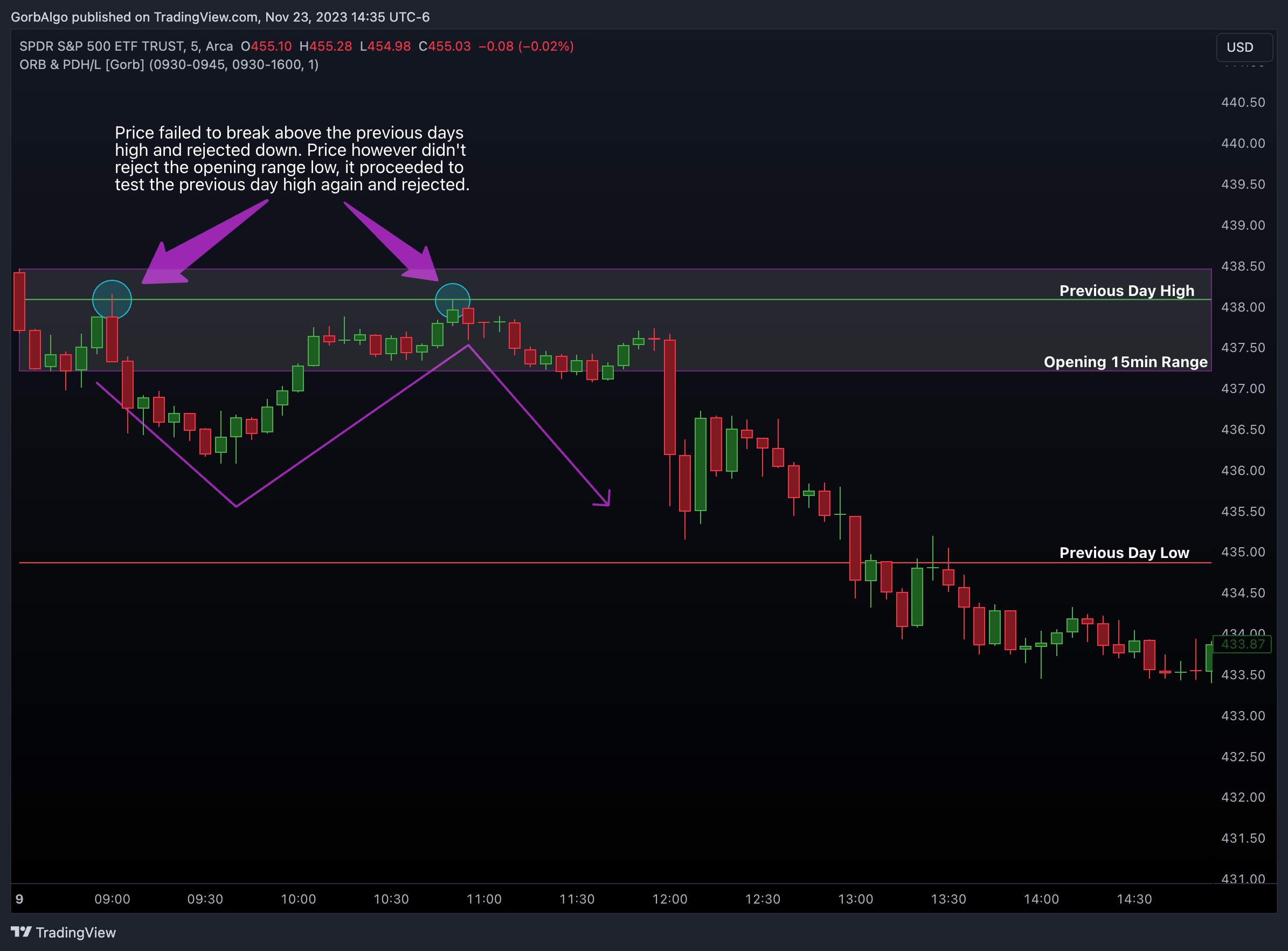Click the 435.50 price axis label

click(x=1243, y=511)
